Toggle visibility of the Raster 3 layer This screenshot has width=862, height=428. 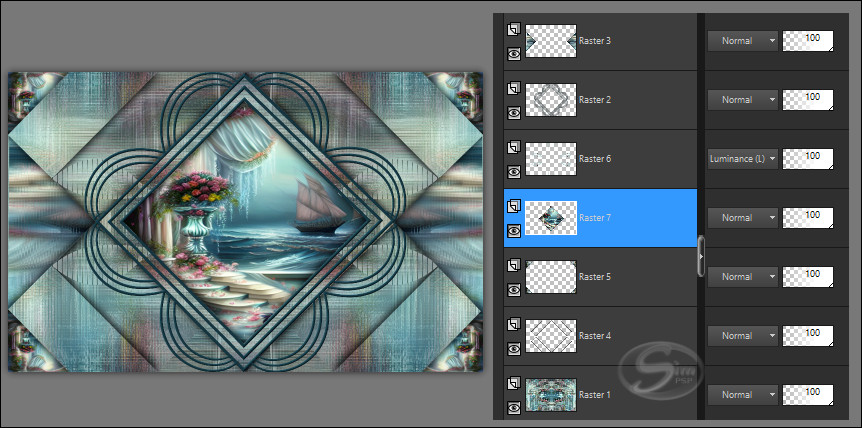click(x=514, y=54)
